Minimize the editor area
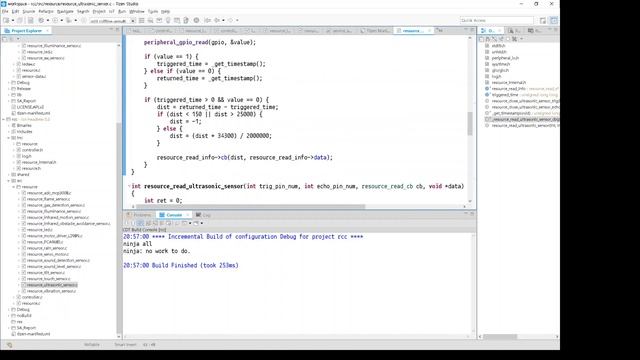Image resolution: width=640 pixels, height=360 pixels. pyautogui.click(x=466, y=30)
